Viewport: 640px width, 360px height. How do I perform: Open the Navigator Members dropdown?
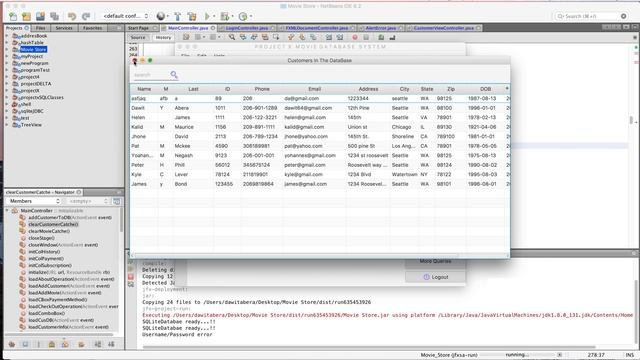[x=33, y=201]
